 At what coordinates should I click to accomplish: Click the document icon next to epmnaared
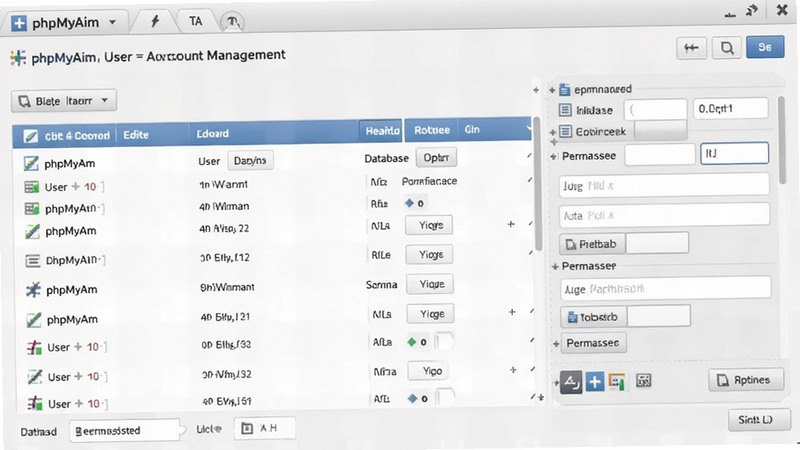pos(564,90)
